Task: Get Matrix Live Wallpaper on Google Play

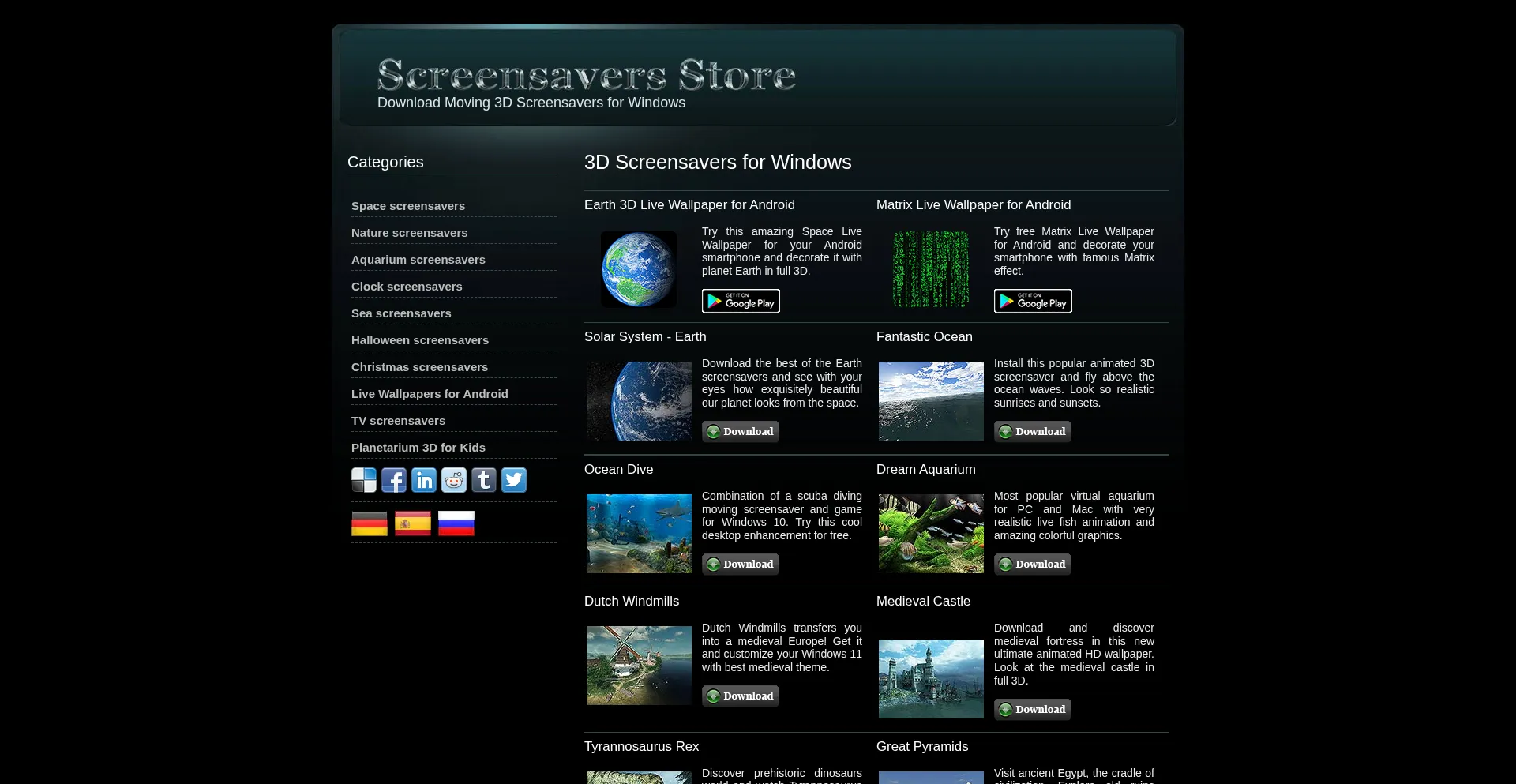Action: pos(1033,301)
